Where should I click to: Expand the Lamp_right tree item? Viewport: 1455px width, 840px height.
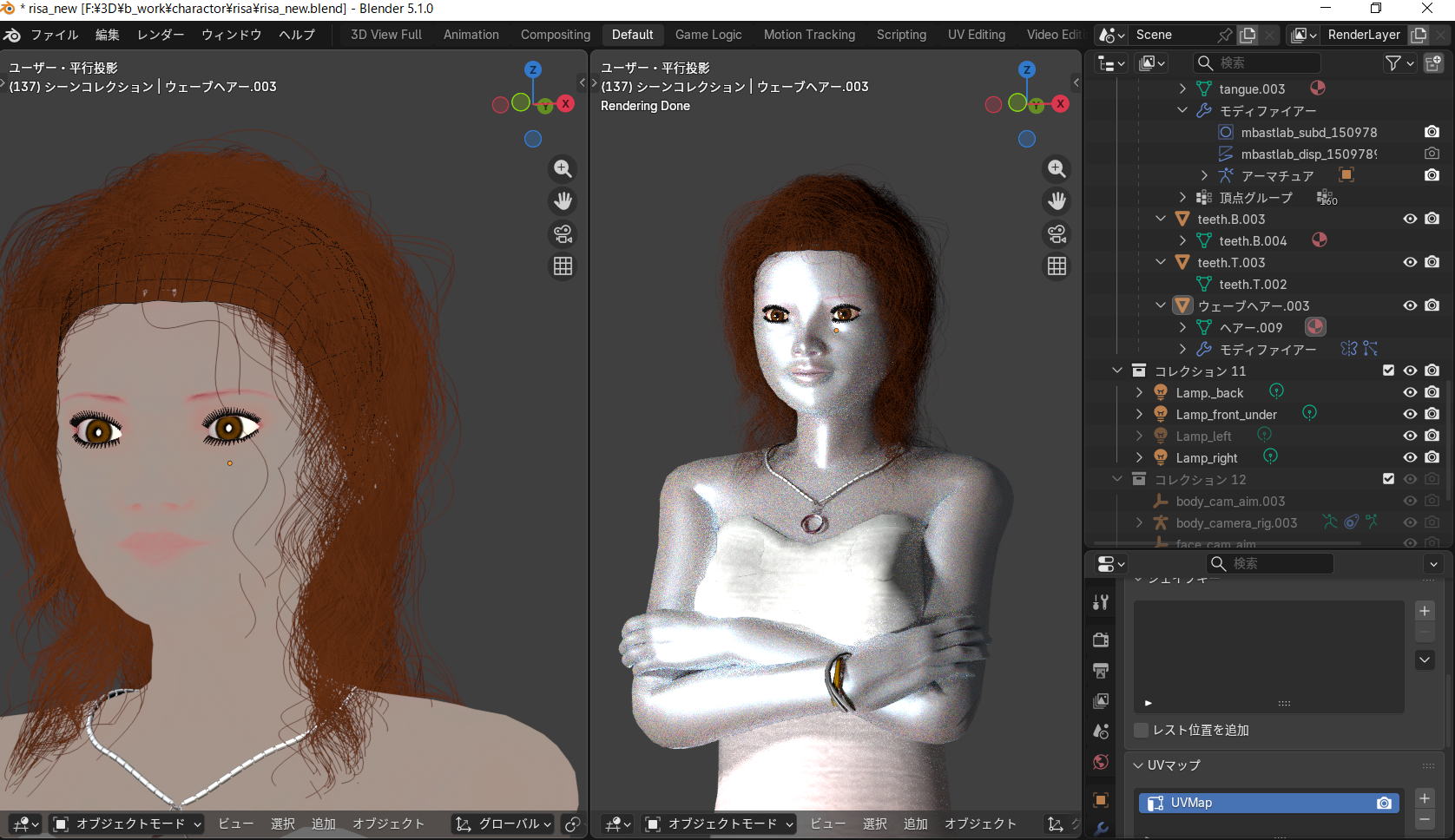tap(1139, 457)
